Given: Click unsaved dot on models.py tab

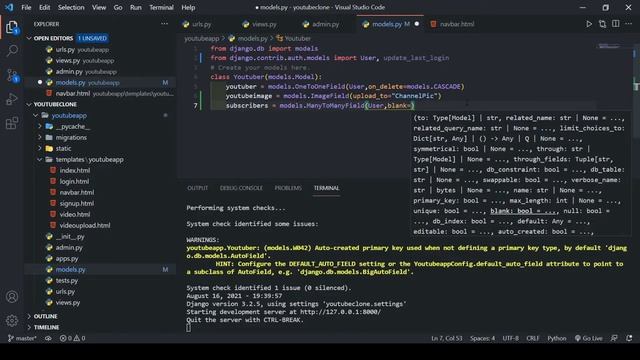Looking at the screenshot, I should pyautogui.click(x=417, y=24).
